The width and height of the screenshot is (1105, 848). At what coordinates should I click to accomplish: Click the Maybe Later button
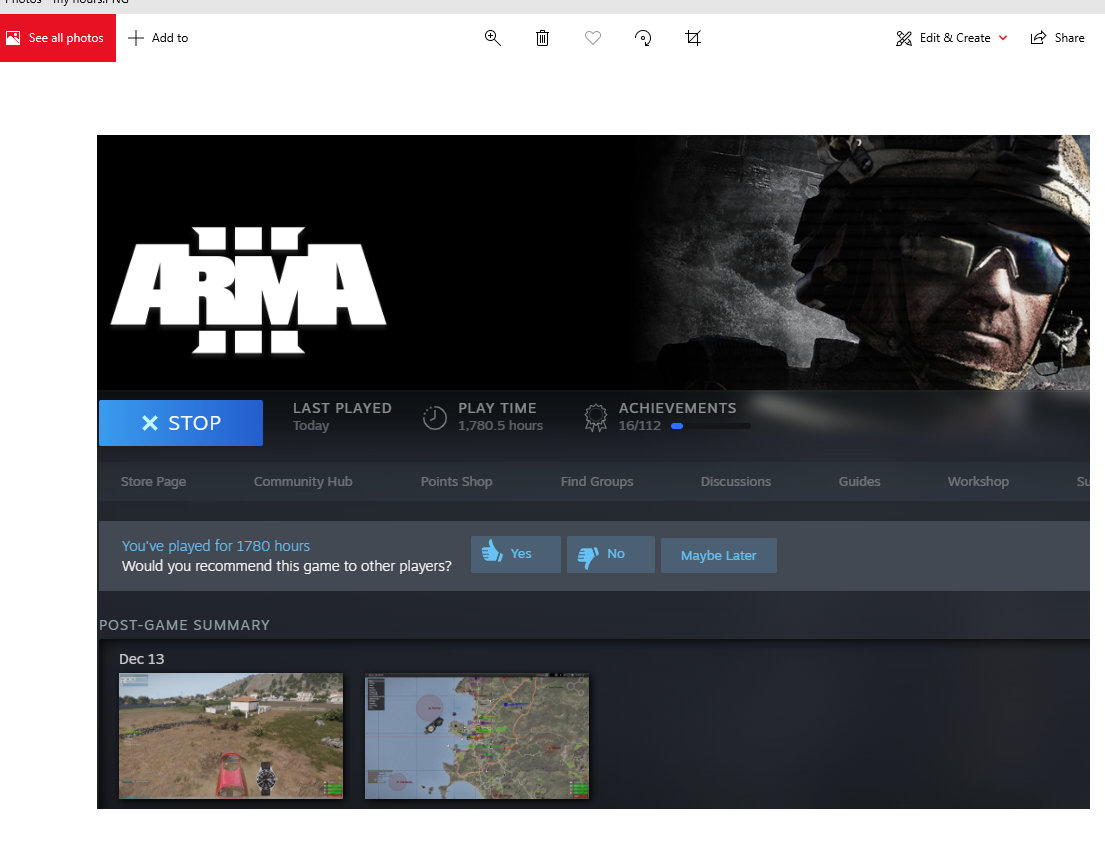click(719, 555)
